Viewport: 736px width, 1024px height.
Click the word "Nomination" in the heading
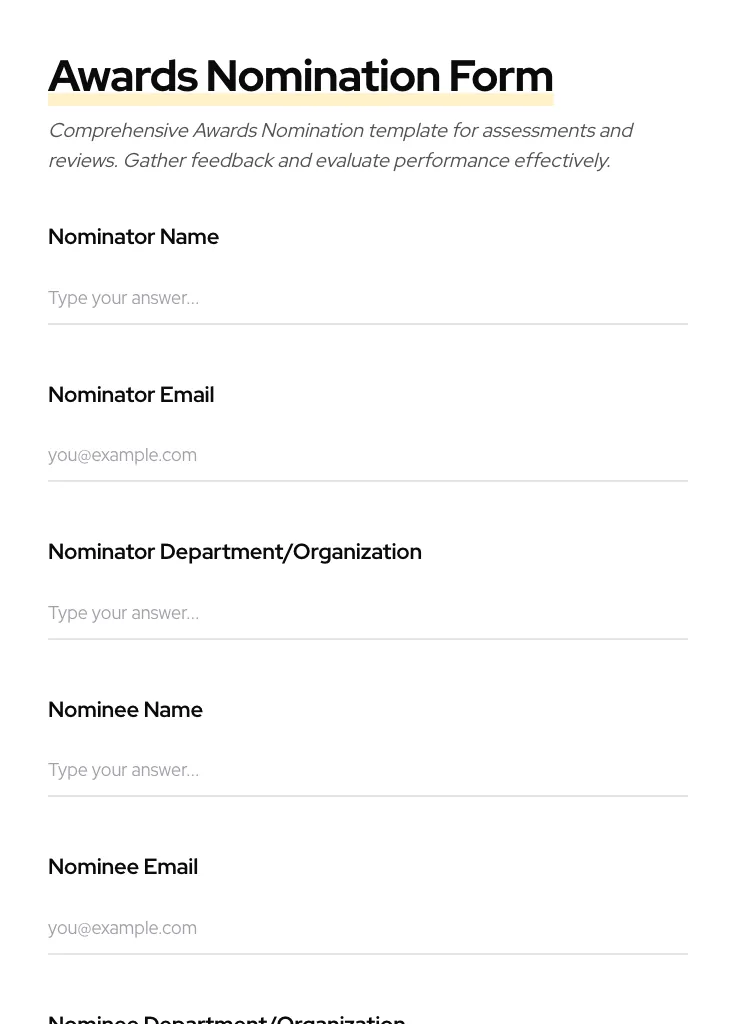point(323,77)
